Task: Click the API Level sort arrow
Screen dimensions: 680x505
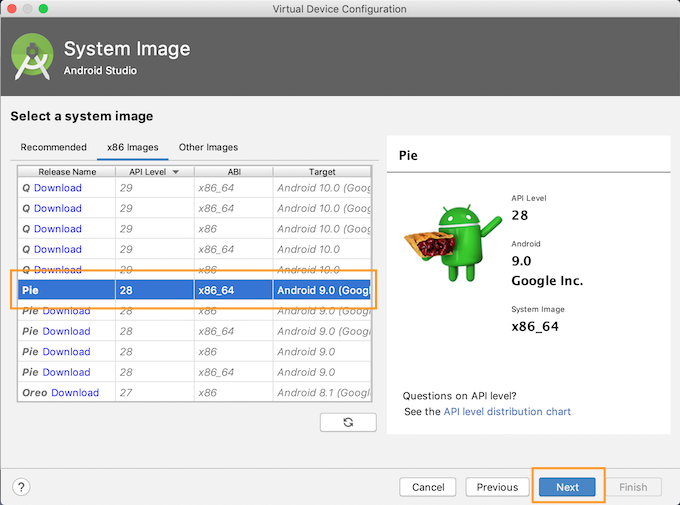Action: [176, 172]
